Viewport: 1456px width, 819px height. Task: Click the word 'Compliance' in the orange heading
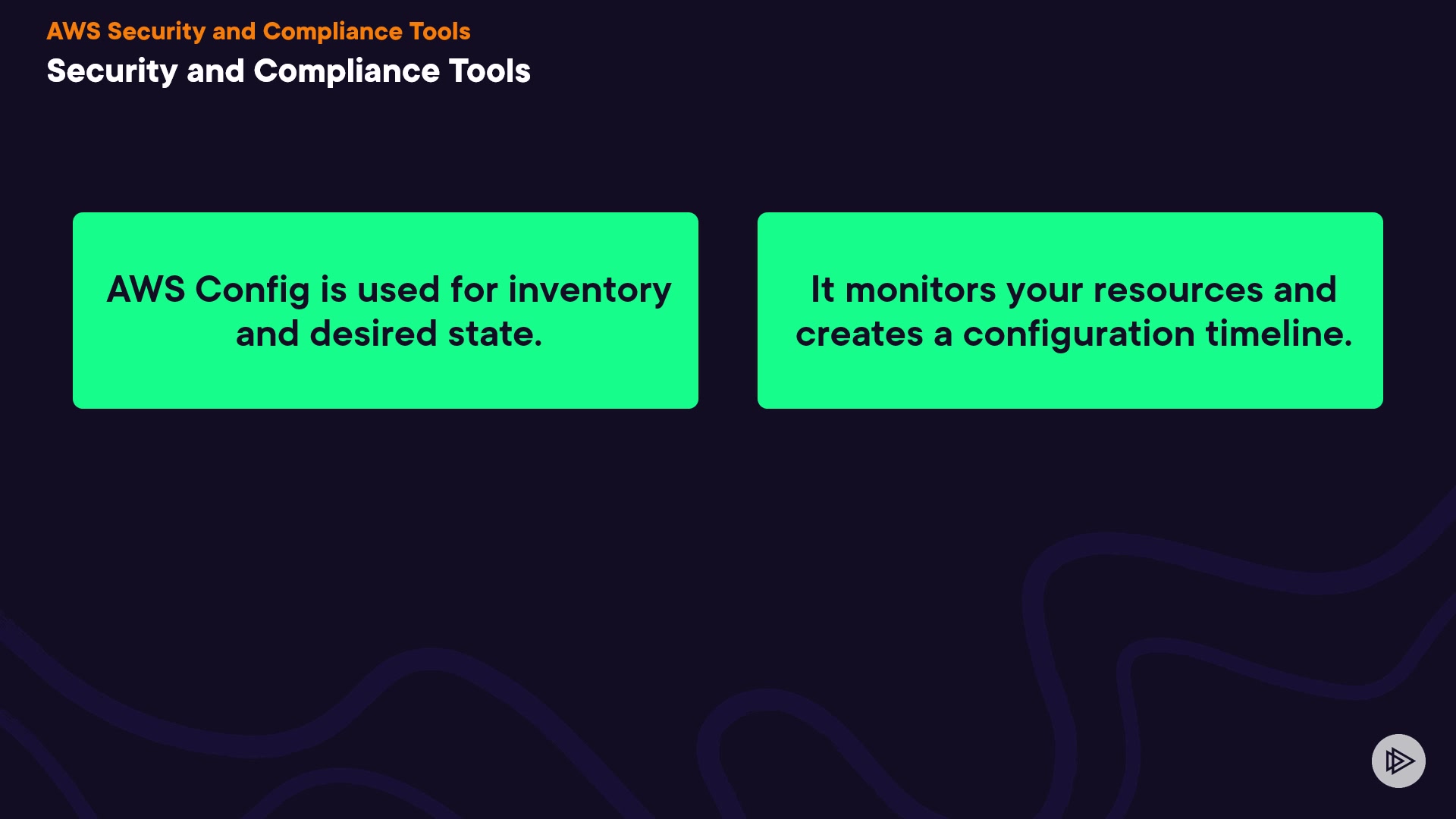pyautogui.click(x=332, y=31)
